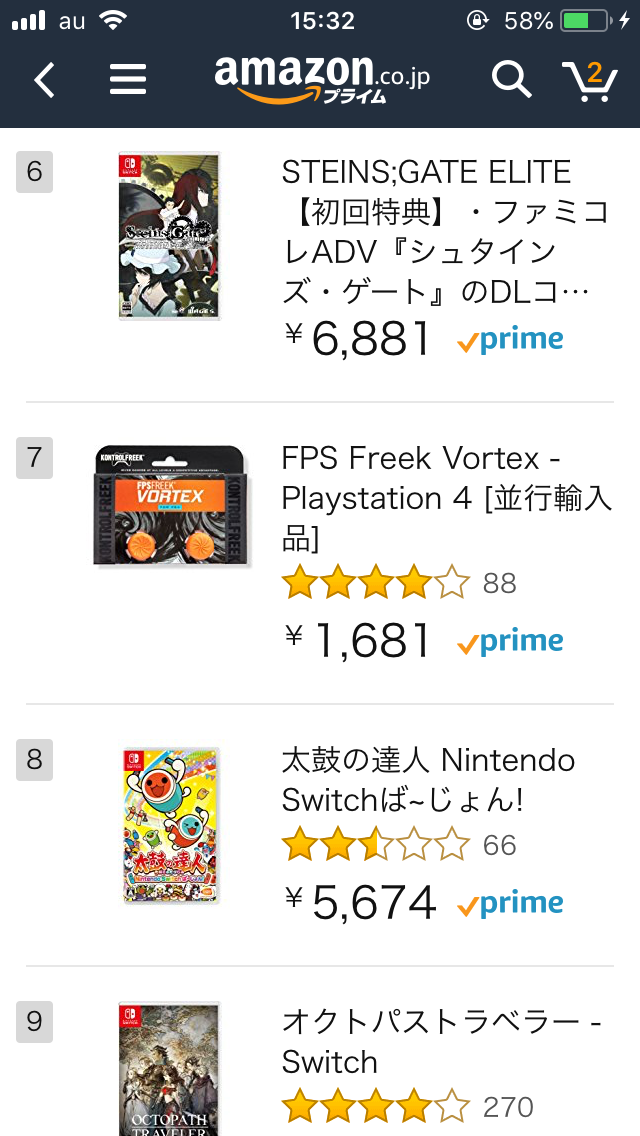View the 270 reviews count for Octopath
This screenshot has width=640, height=1136.
point(508,1107)
